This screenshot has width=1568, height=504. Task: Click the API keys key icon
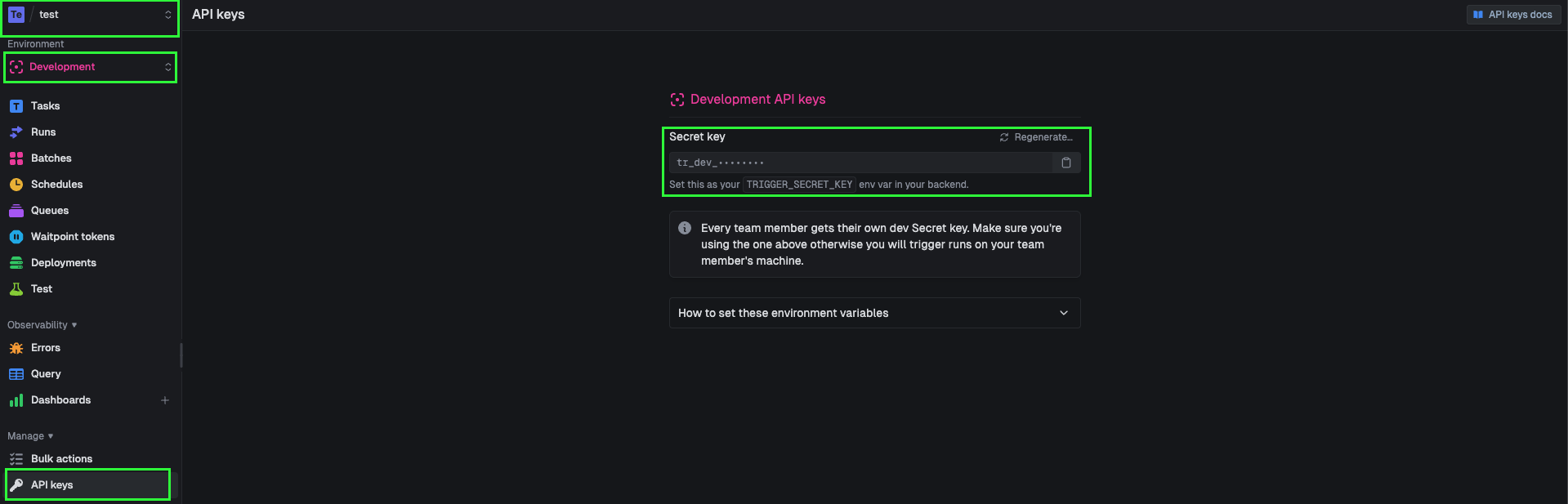click(x=16, y=485)
